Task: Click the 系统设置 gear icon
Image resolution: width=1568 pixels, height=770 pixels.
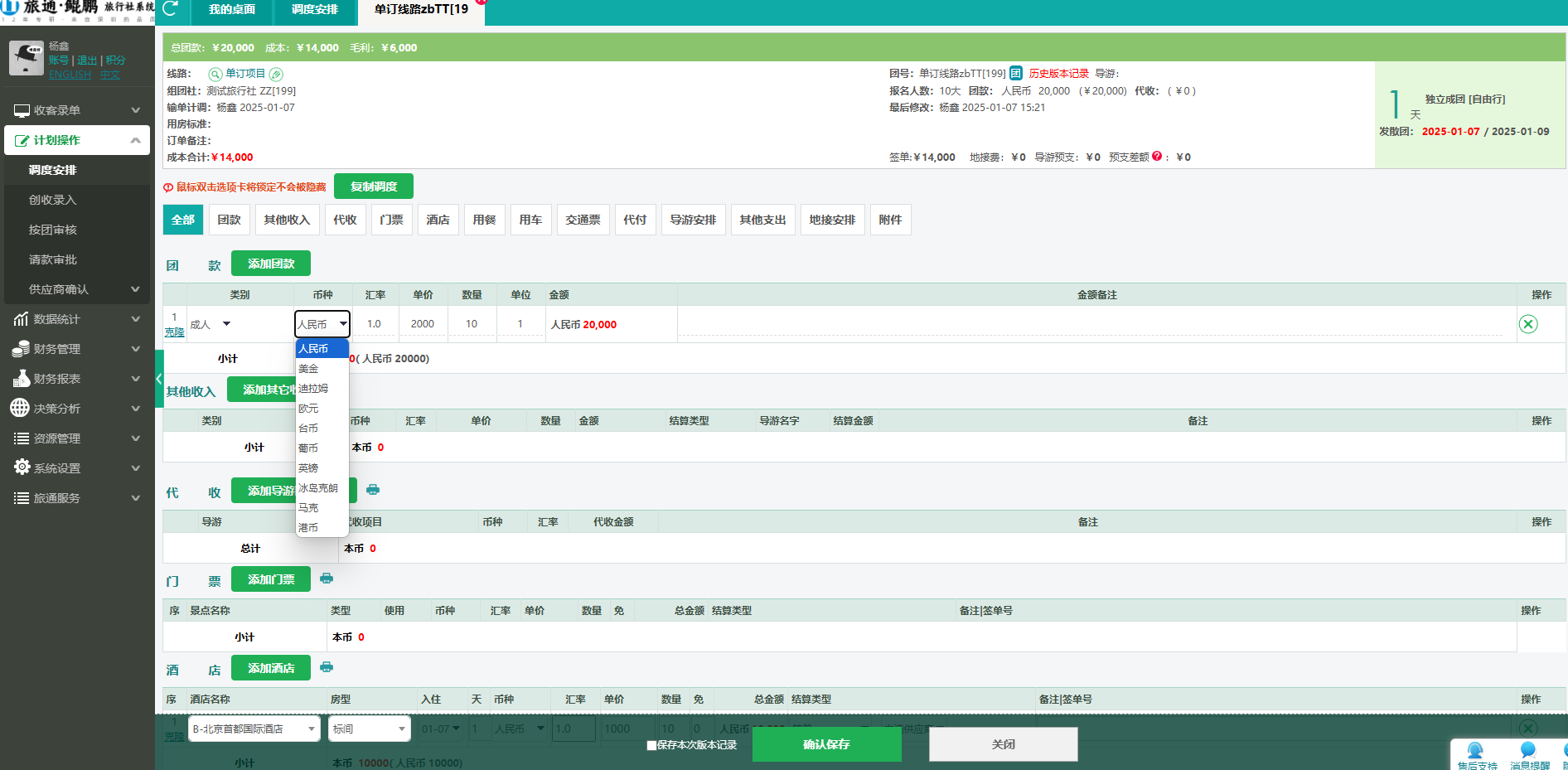Action: click(x=22, y=467)
